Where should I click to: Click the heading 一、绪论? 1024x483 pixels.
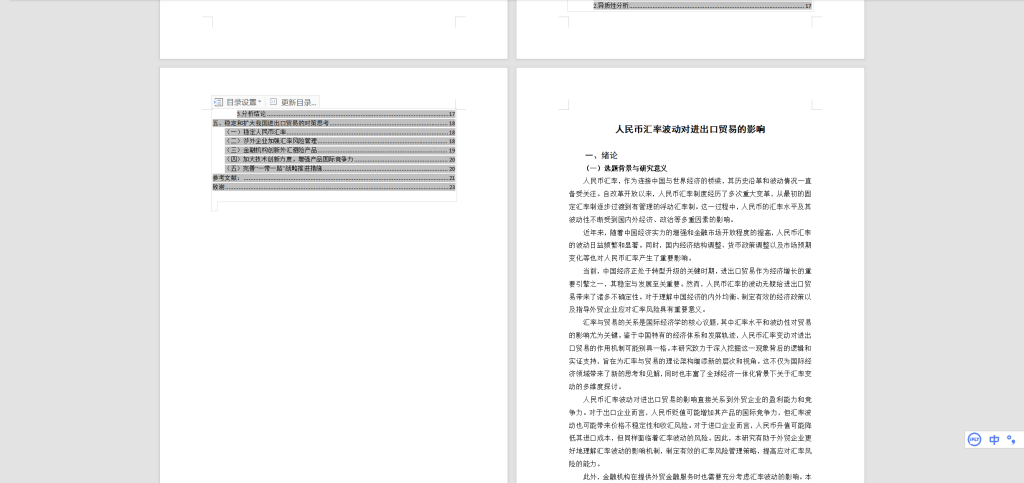click(601, 155)
